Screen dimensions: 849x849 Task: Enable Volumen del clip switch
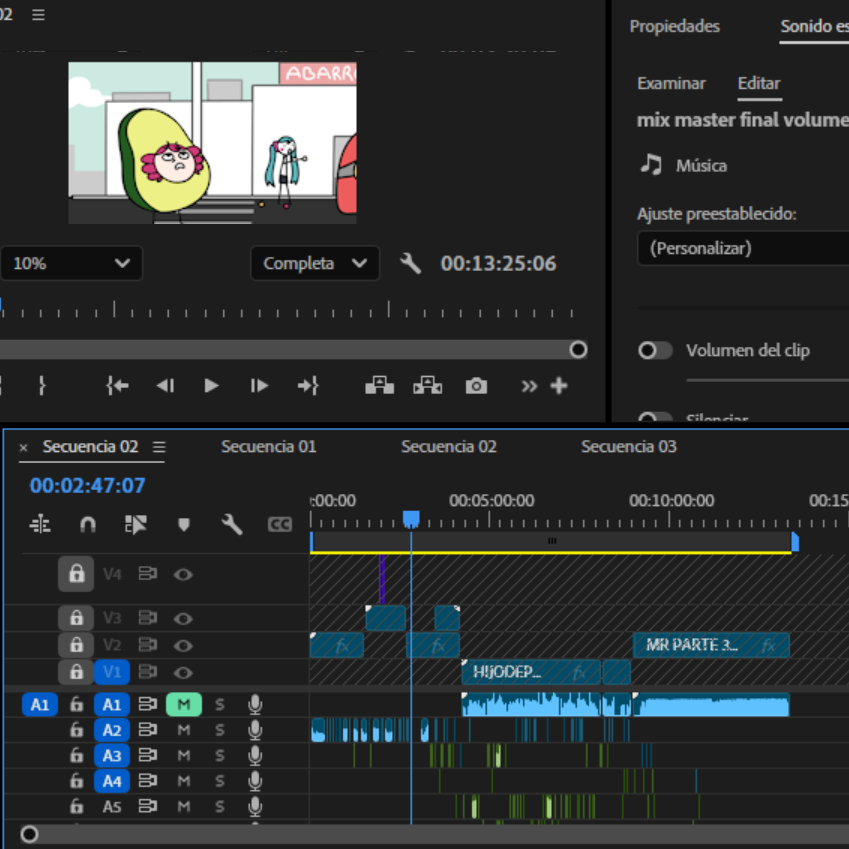[x=655, y=350]
